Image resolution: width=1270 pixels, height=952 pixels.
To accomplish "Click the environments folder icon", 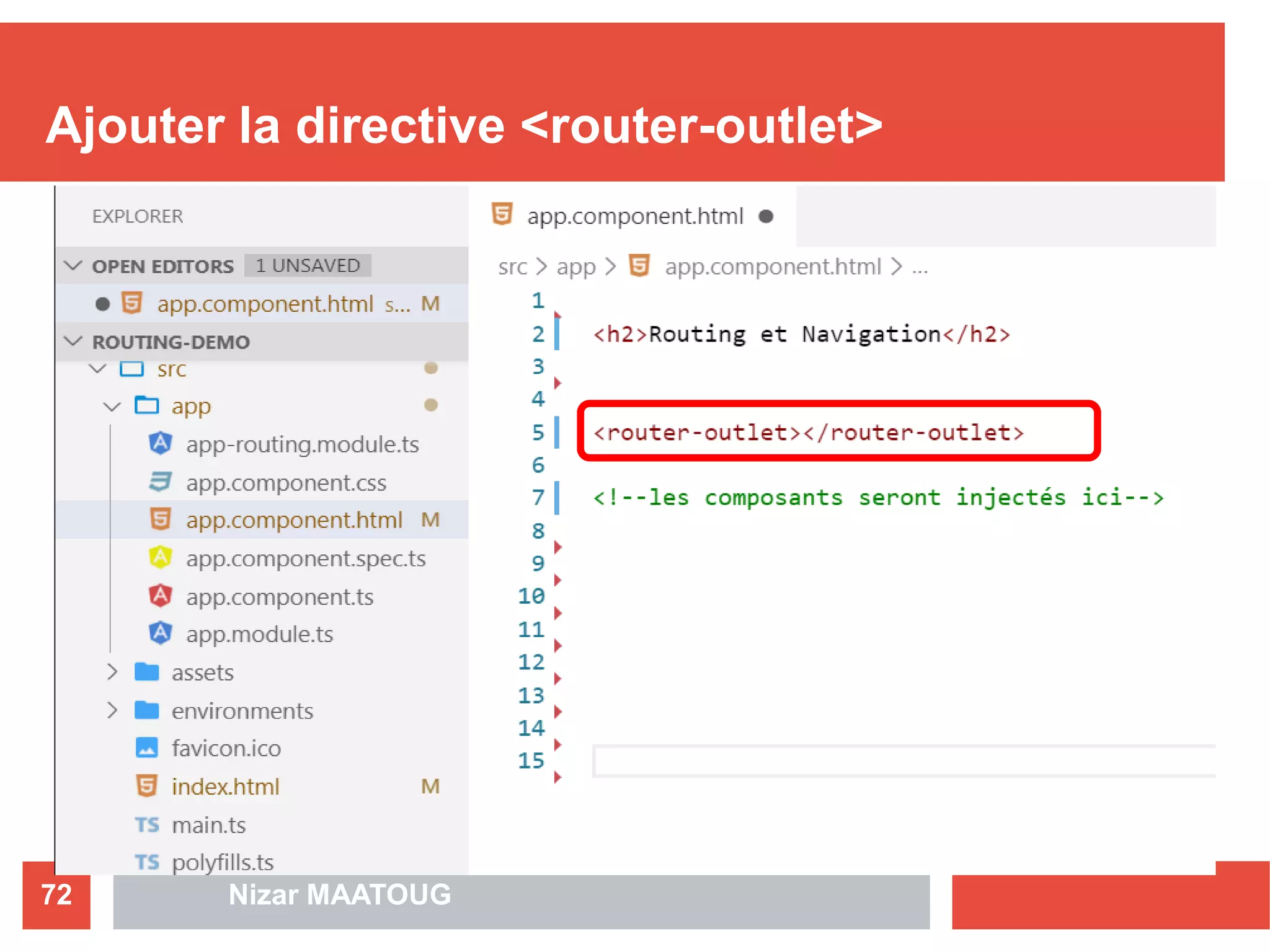I will pos(147,710).
